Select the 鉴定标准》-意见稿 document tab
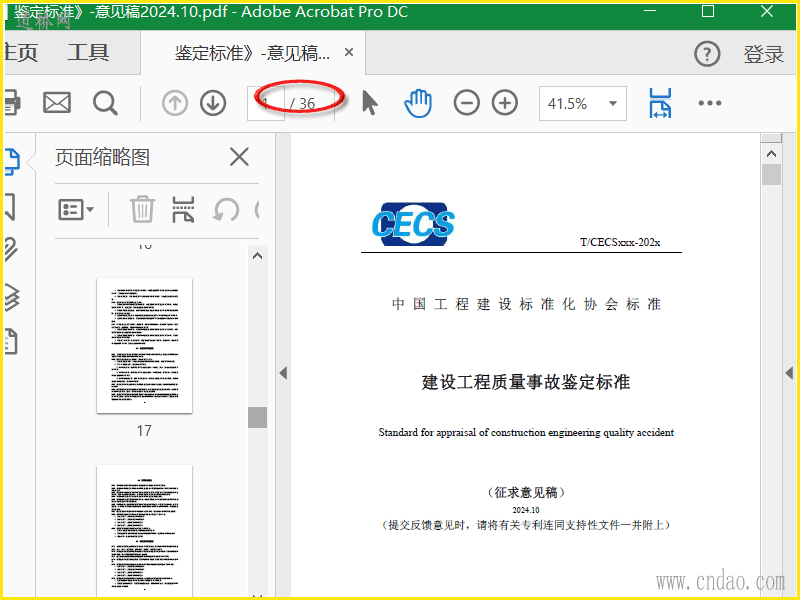 click(x=253, y=53)
